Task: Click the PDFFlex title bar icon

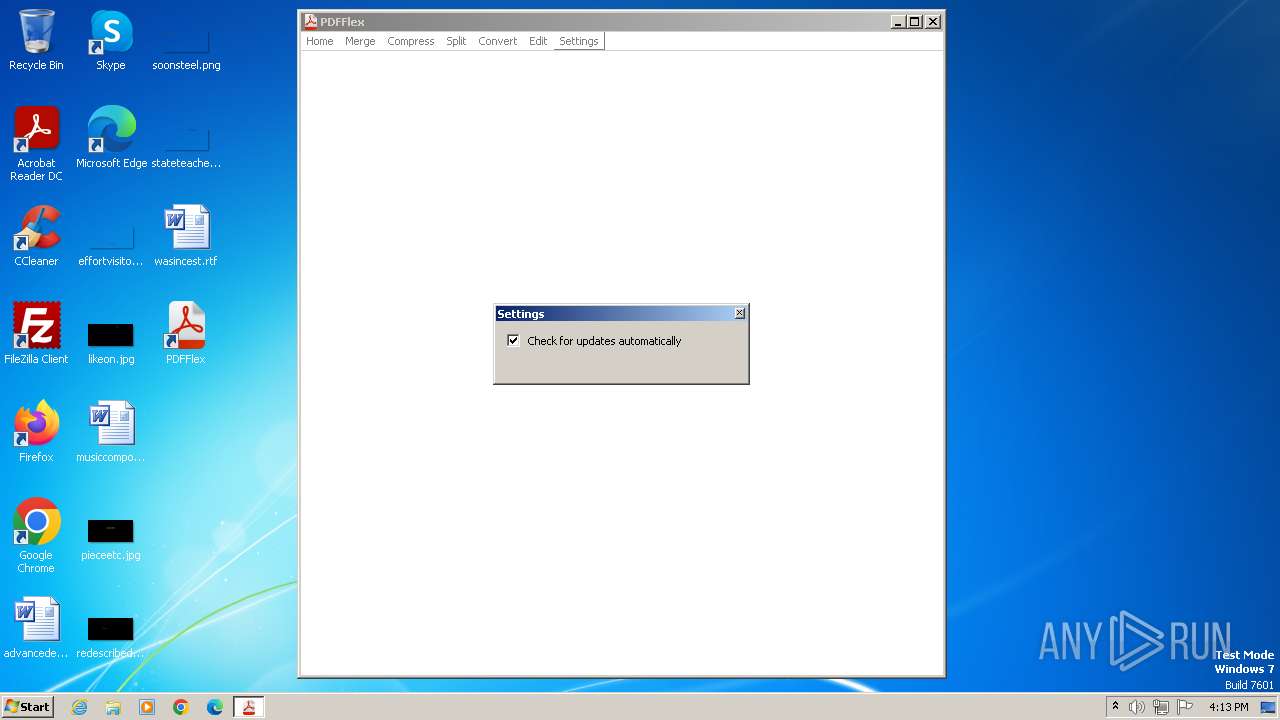Action: point(311,21)
